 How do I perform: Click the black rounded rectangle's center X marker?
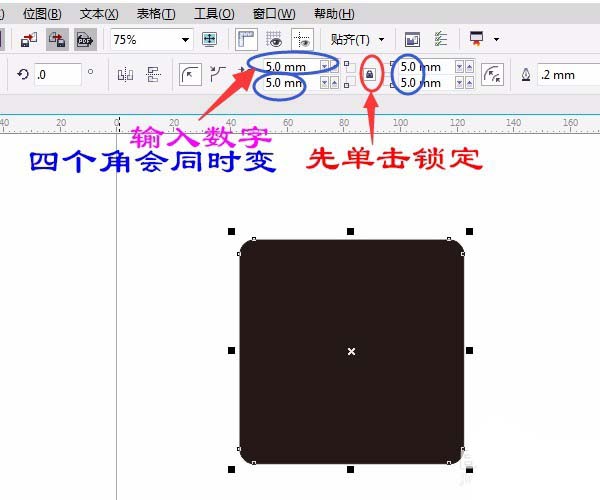pos(351,351)
